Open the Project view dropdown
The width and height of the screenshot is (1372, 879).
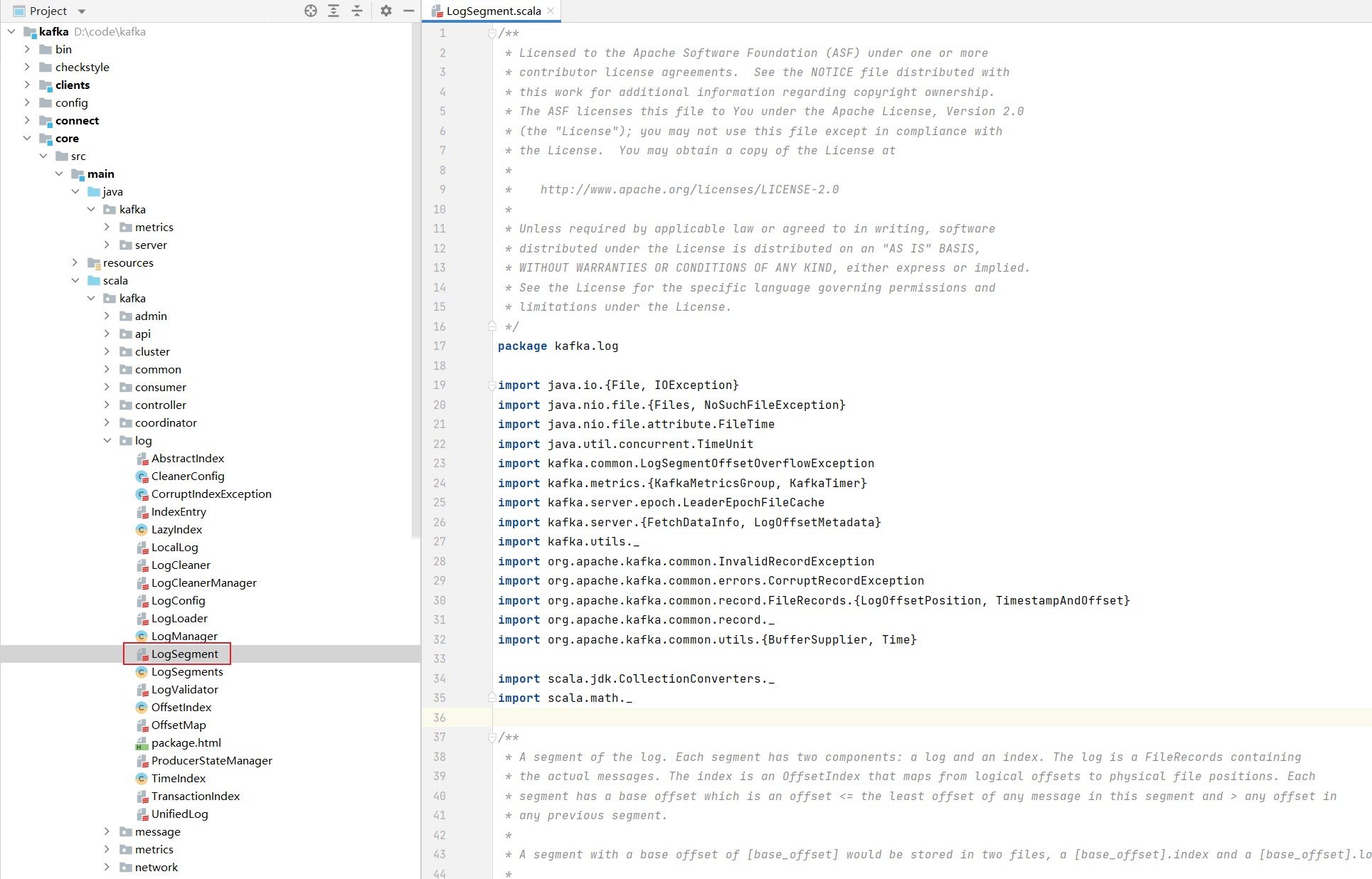coord(81,11)
